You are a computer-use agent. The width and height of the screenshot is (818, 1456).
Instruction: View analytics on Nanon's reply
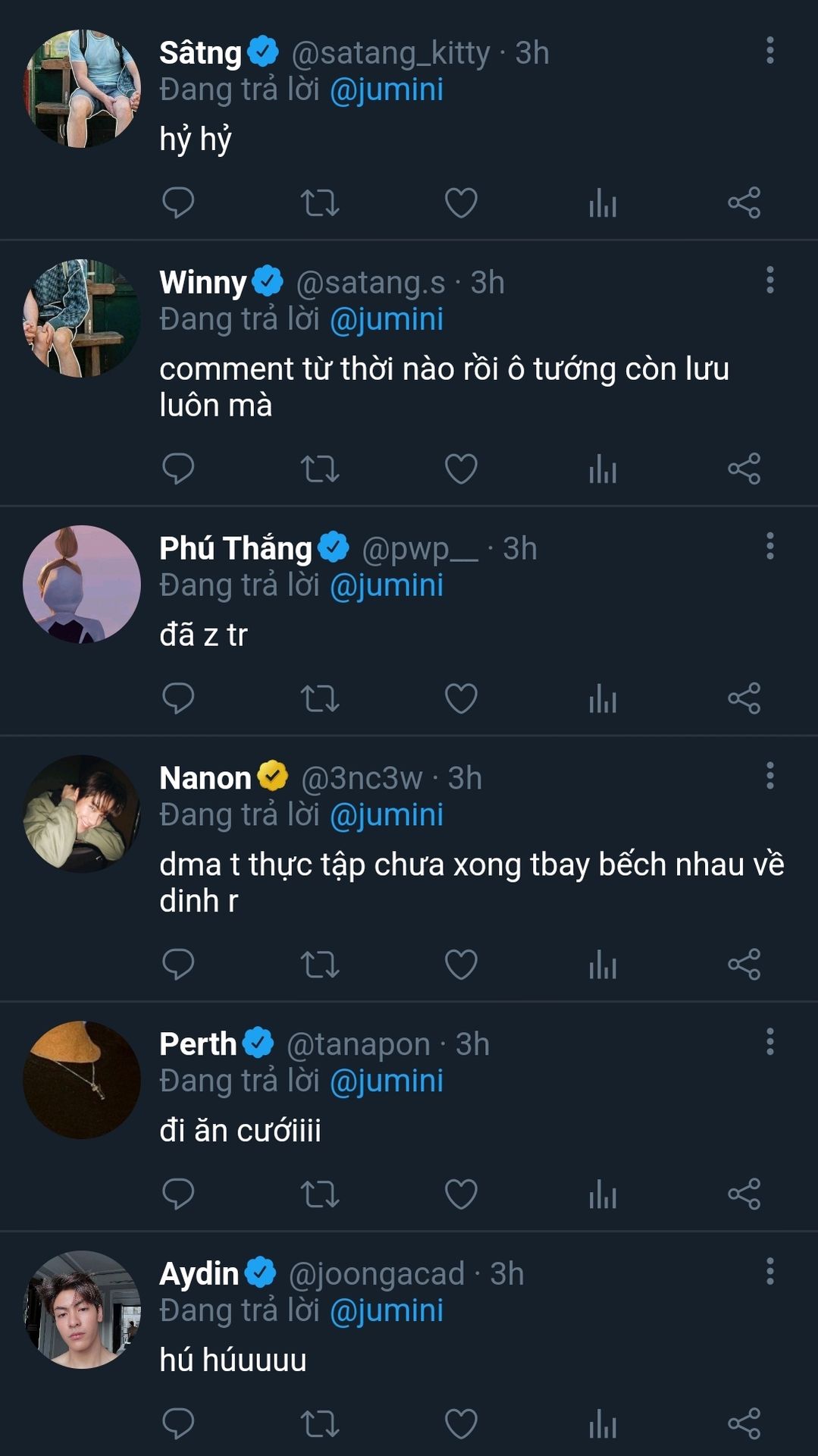tap(603, 965)
